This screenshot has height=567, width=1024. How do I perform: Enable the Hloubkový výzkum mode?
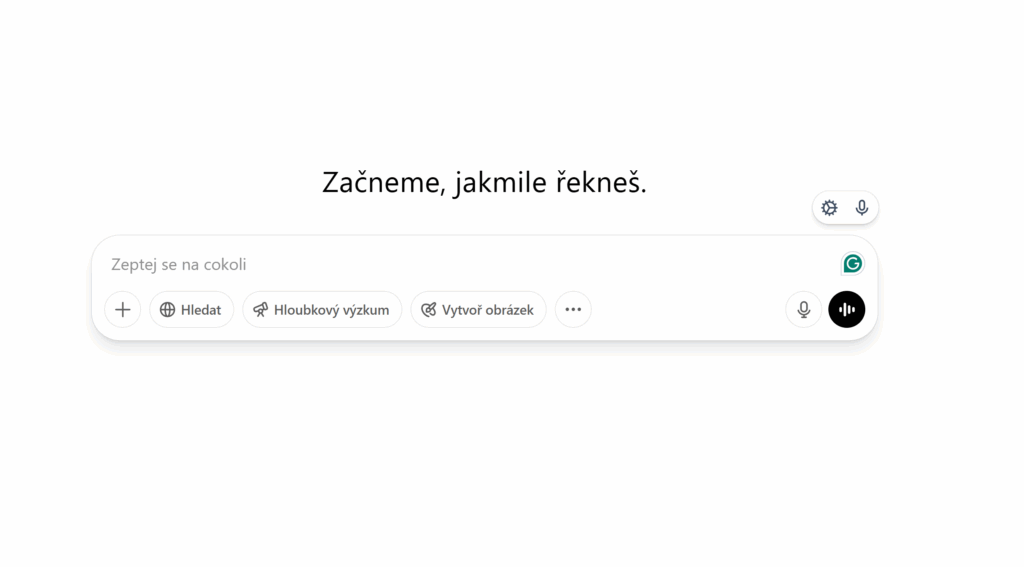[322, 310]
